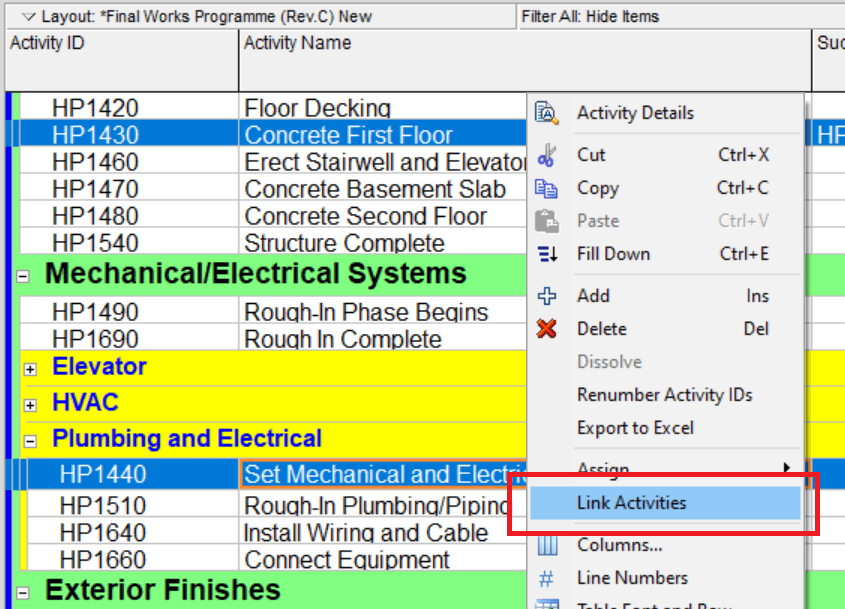Select Rough In Complete activity

tap(343, 338)
